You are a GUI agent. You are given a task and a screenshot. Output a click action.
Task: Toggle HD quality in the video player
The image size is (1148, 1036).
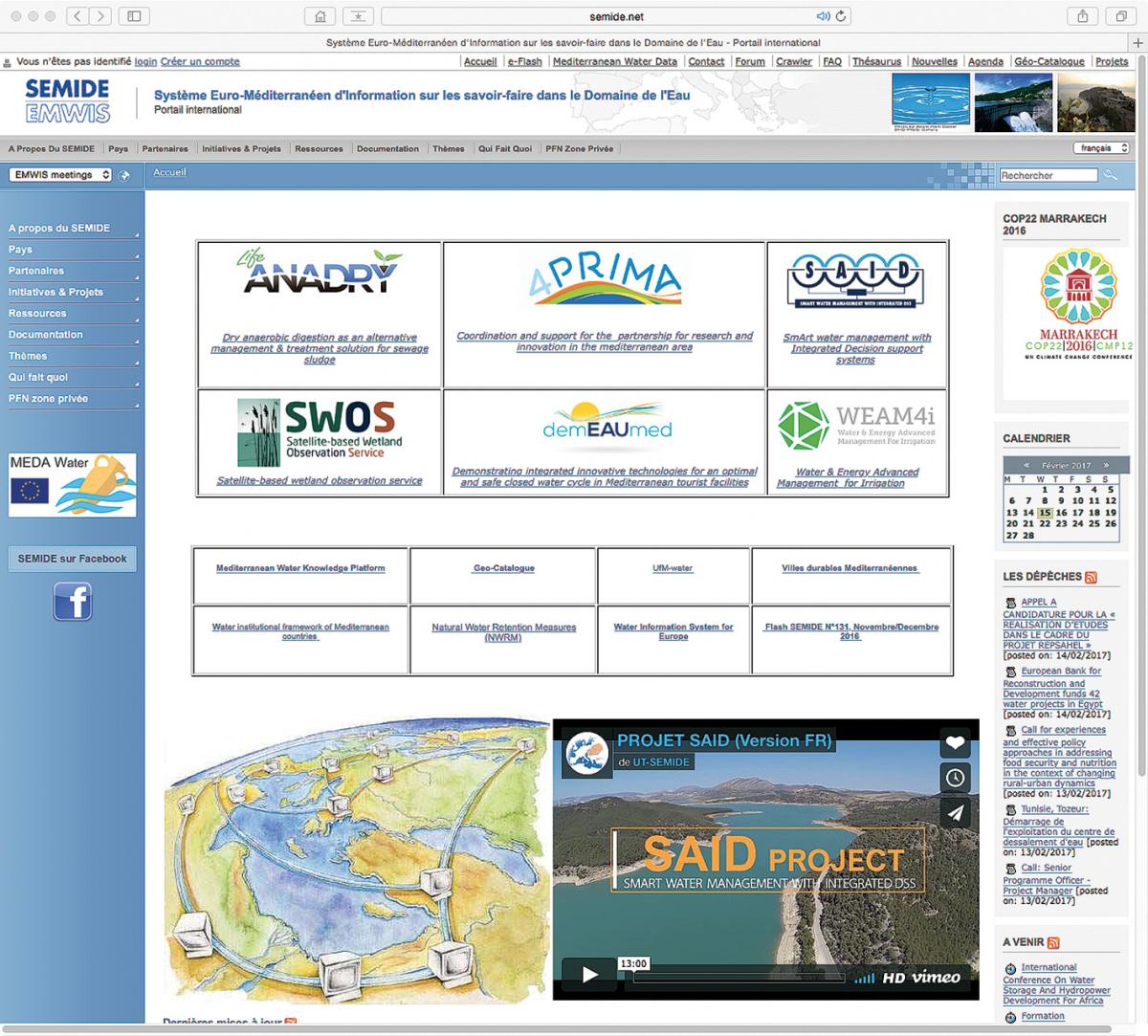[894, 978]
